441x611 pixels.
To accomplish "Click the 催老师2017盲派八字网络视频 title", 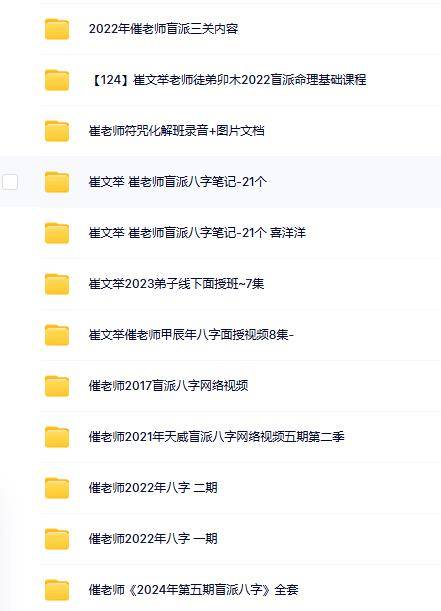I will 168,386.
